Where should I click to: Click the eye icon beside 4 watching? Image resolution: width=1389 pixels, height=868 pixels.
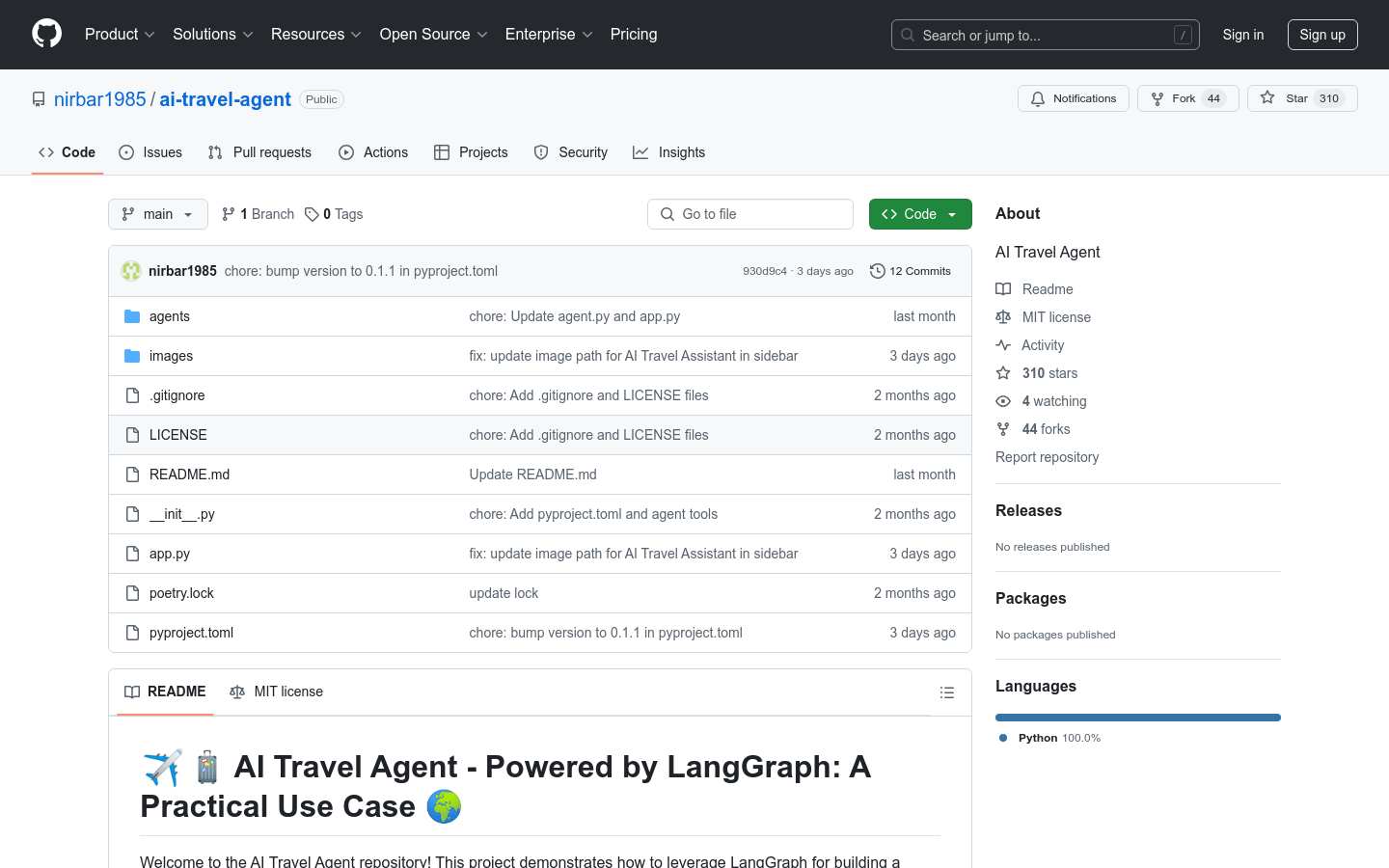[x=1003, y=401]
